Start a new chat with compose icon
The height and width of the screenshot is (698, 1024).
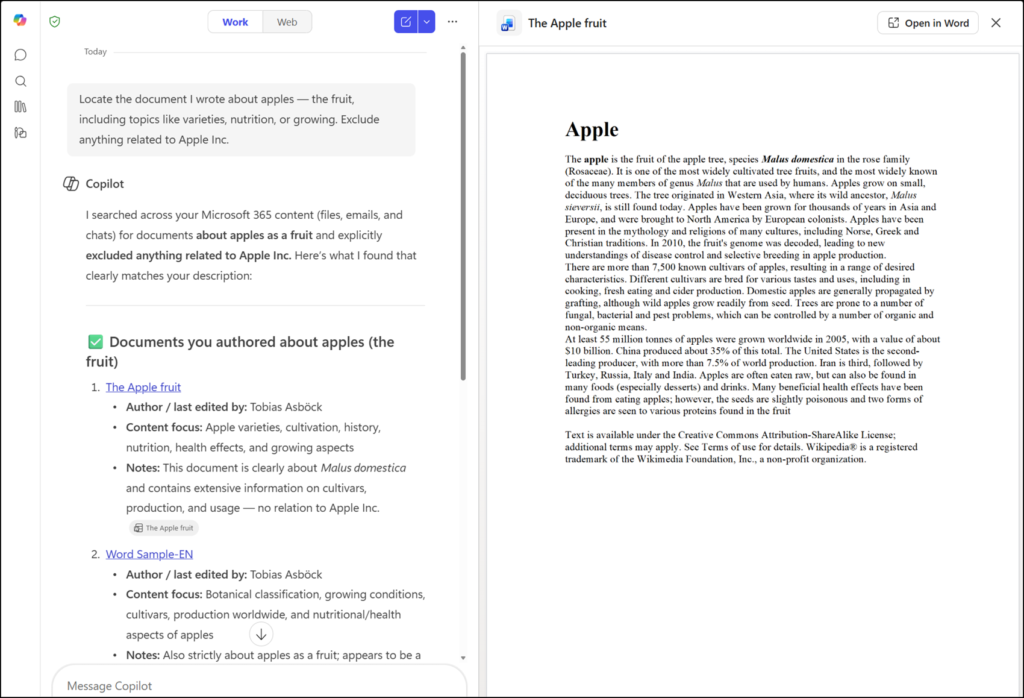pos(406,22)
